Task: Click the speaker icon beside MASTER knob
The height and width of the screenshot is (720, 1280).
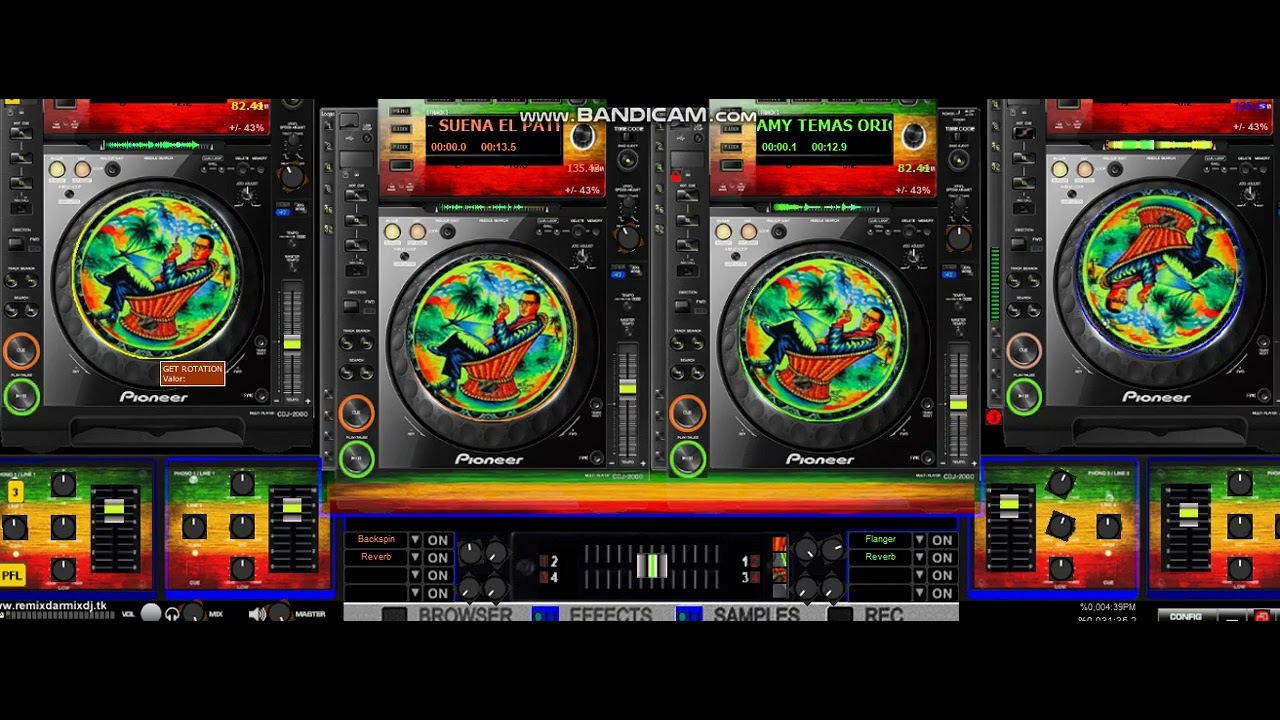Action: point(258,613)
